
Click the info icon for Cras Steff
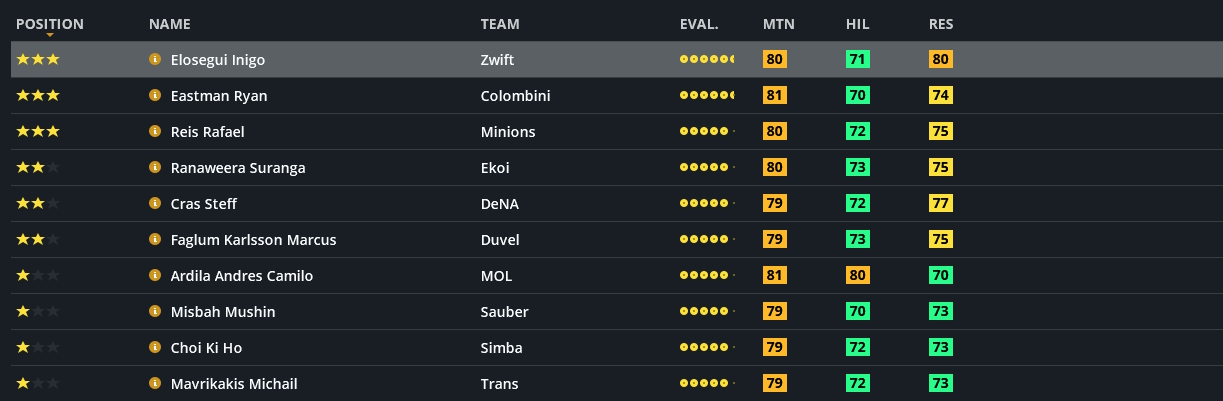[x=155, y=204]
